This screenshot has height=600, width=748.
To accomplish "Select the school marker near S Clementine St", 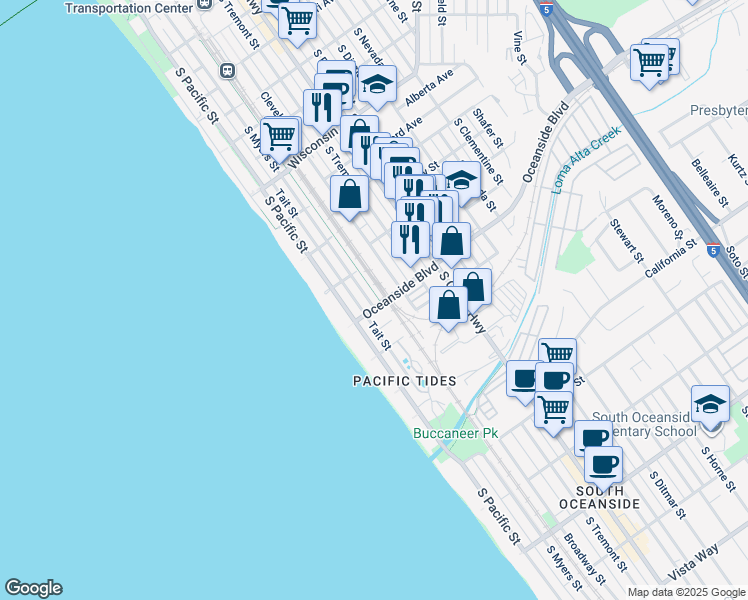I will click(460, 180).
